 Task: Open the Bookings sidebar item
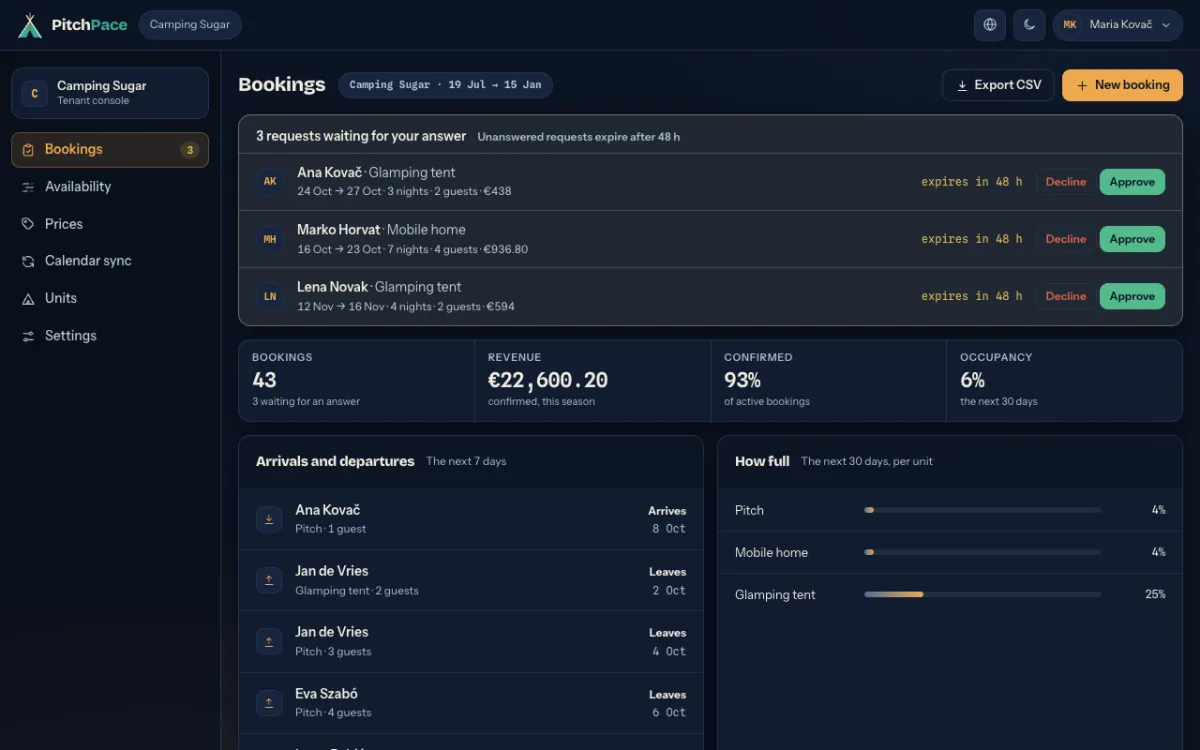(x=110, y=150)
